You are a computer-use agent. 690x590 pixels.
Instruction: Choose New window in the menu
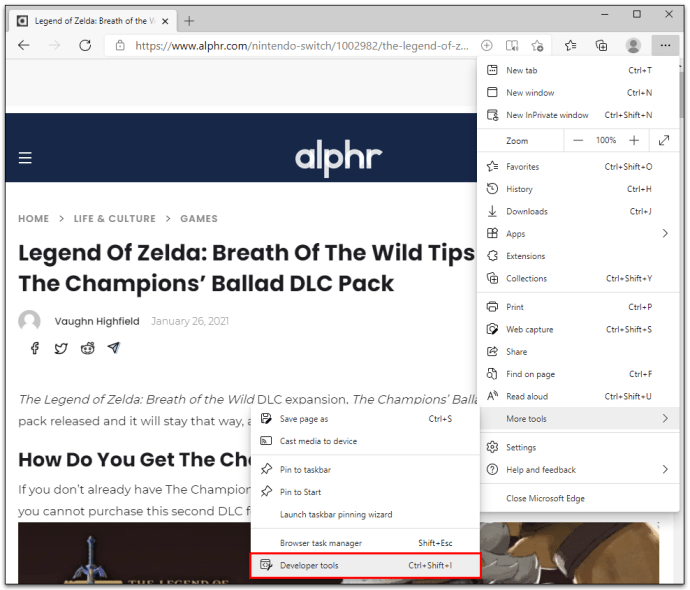pyautogui.click(x=578, y=93)
